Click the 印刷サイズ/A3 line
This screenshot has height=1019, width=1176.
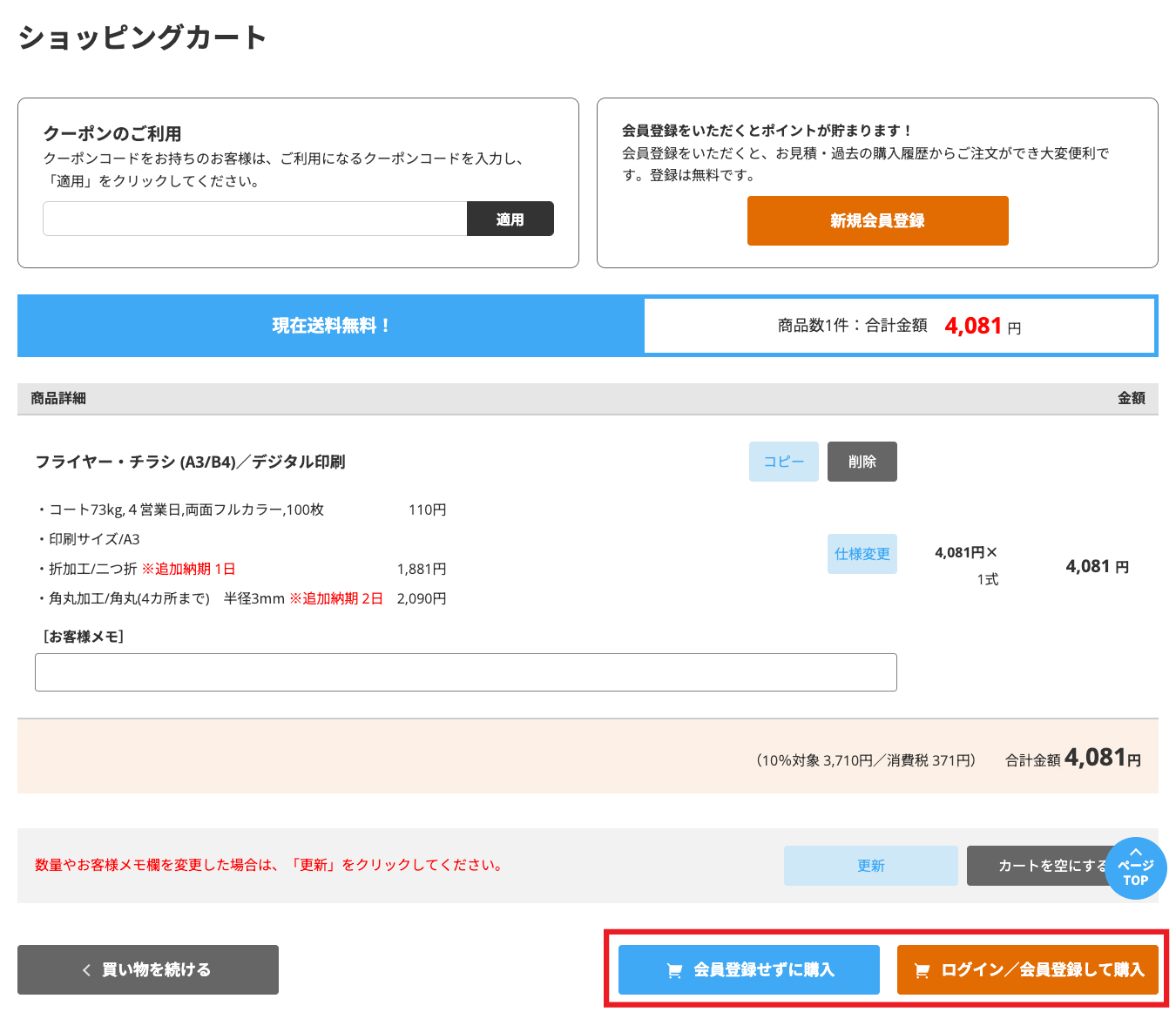[88, 539]
